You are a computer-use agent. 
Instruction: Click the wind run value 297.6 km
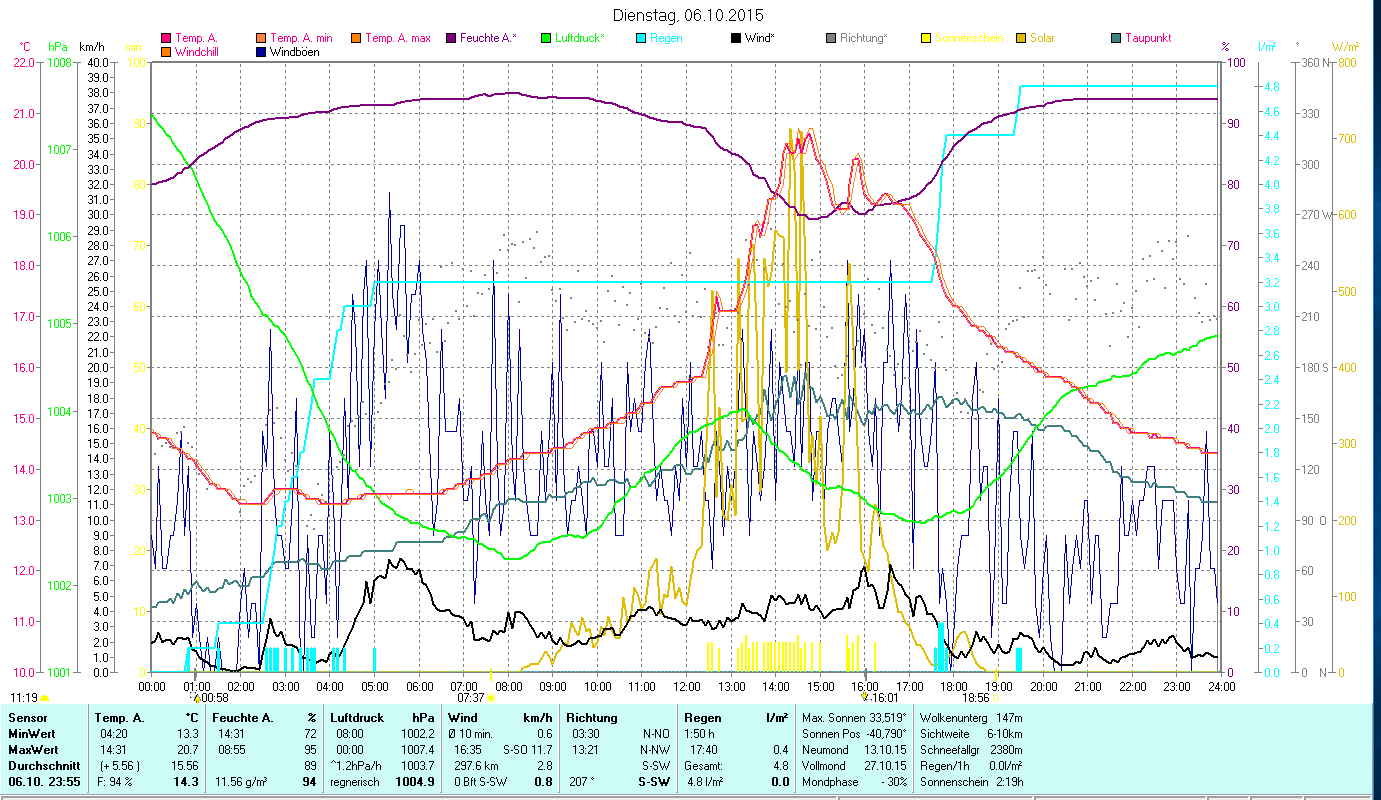476,766
